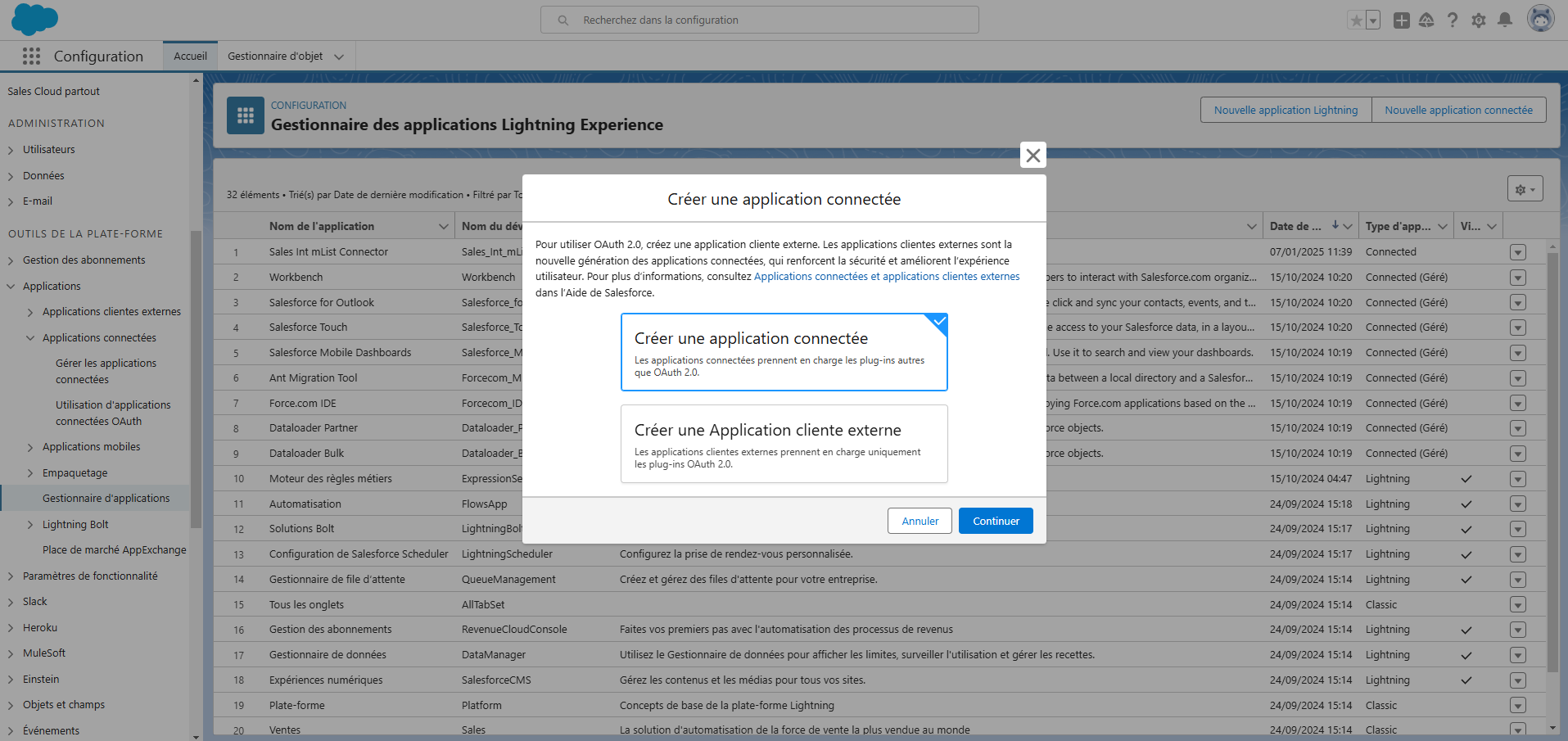1568x741 pixels.
Task: Open row actions for Ant Migration Tool
Action: [x=1518, y=378]
